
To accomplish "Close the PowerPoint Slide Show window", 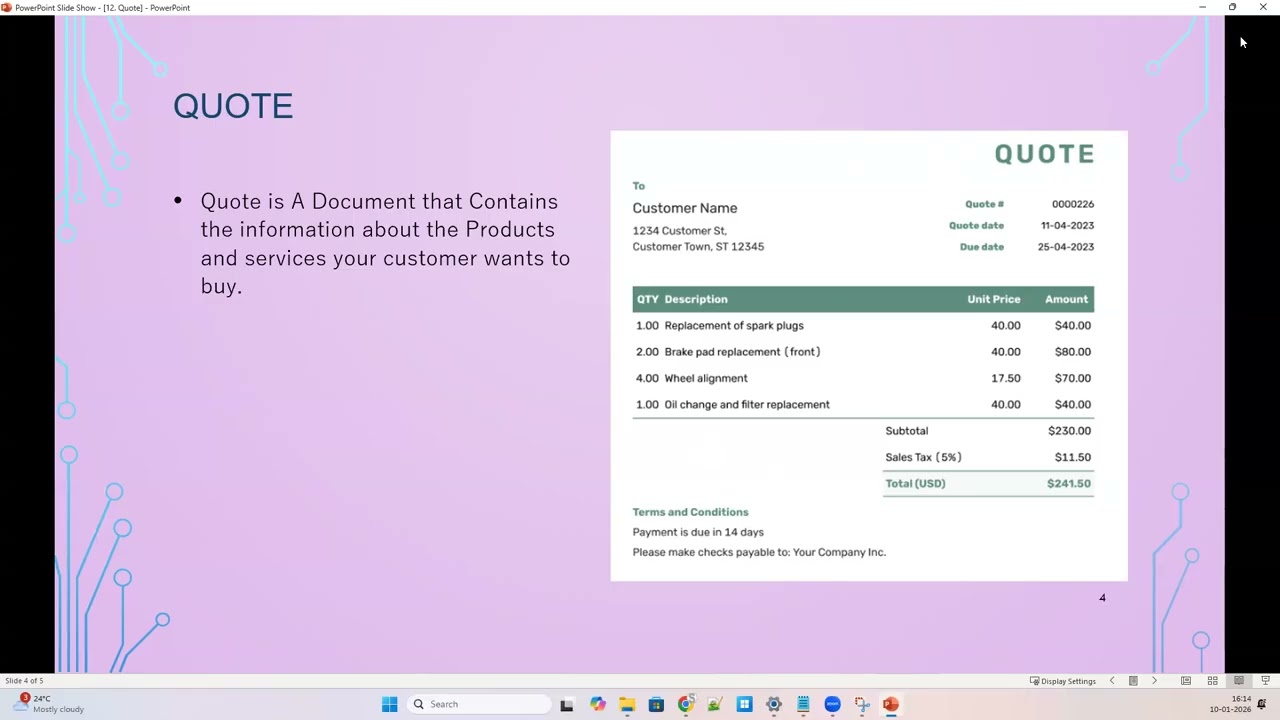I will [1263, 7].
